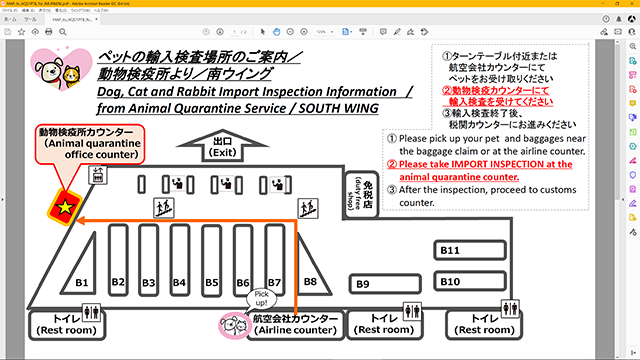Image resolution: width=640 pixels, height=360 pixels.
Task: Go to the next page arrow
Action: click(220, 32)
